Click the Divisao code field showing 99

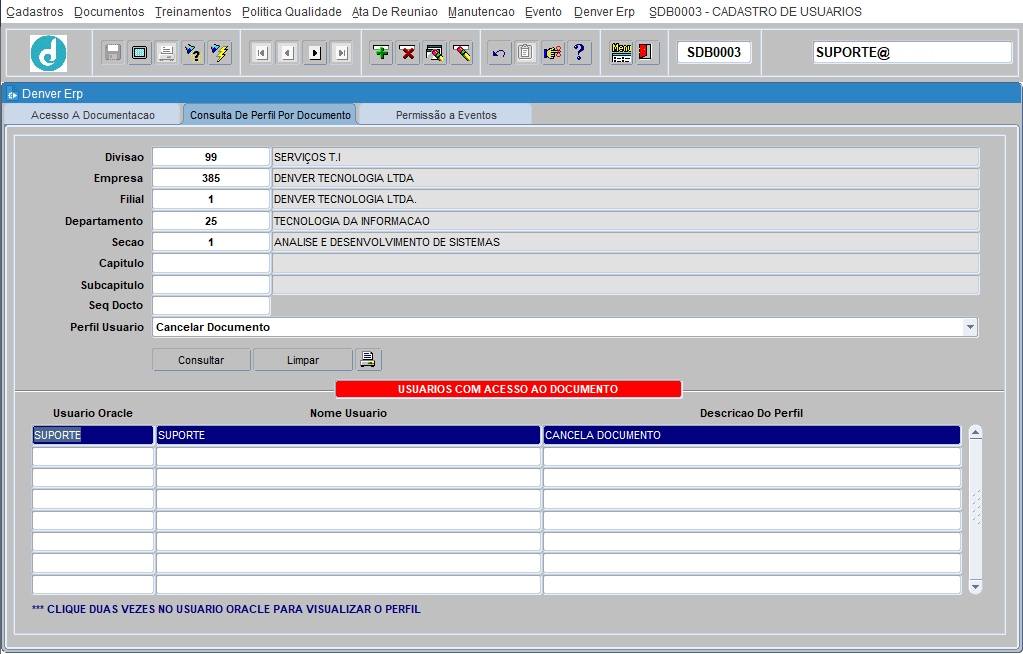click(211, 157)
